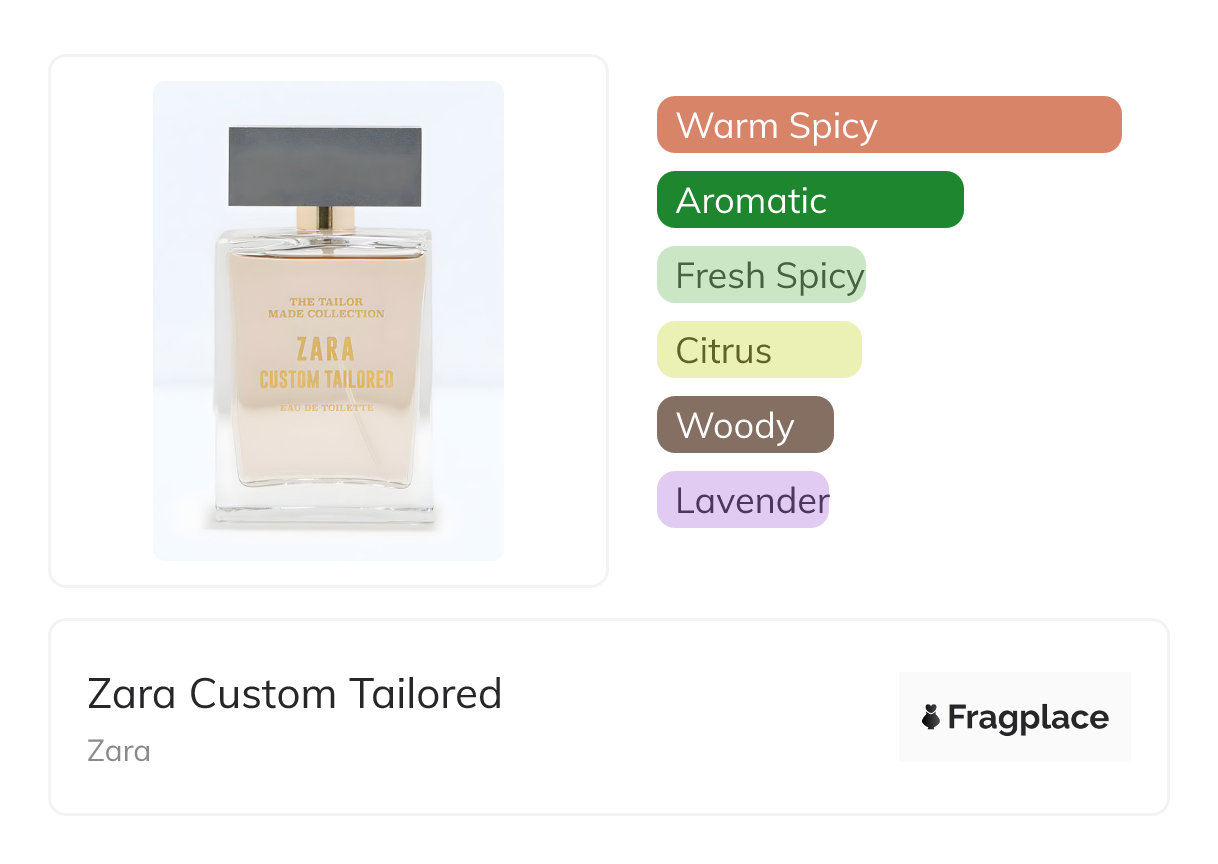This screenshot has height=864, width=1218.
Task: Pick the yellow Citrus accord bar
Action: 758,350
